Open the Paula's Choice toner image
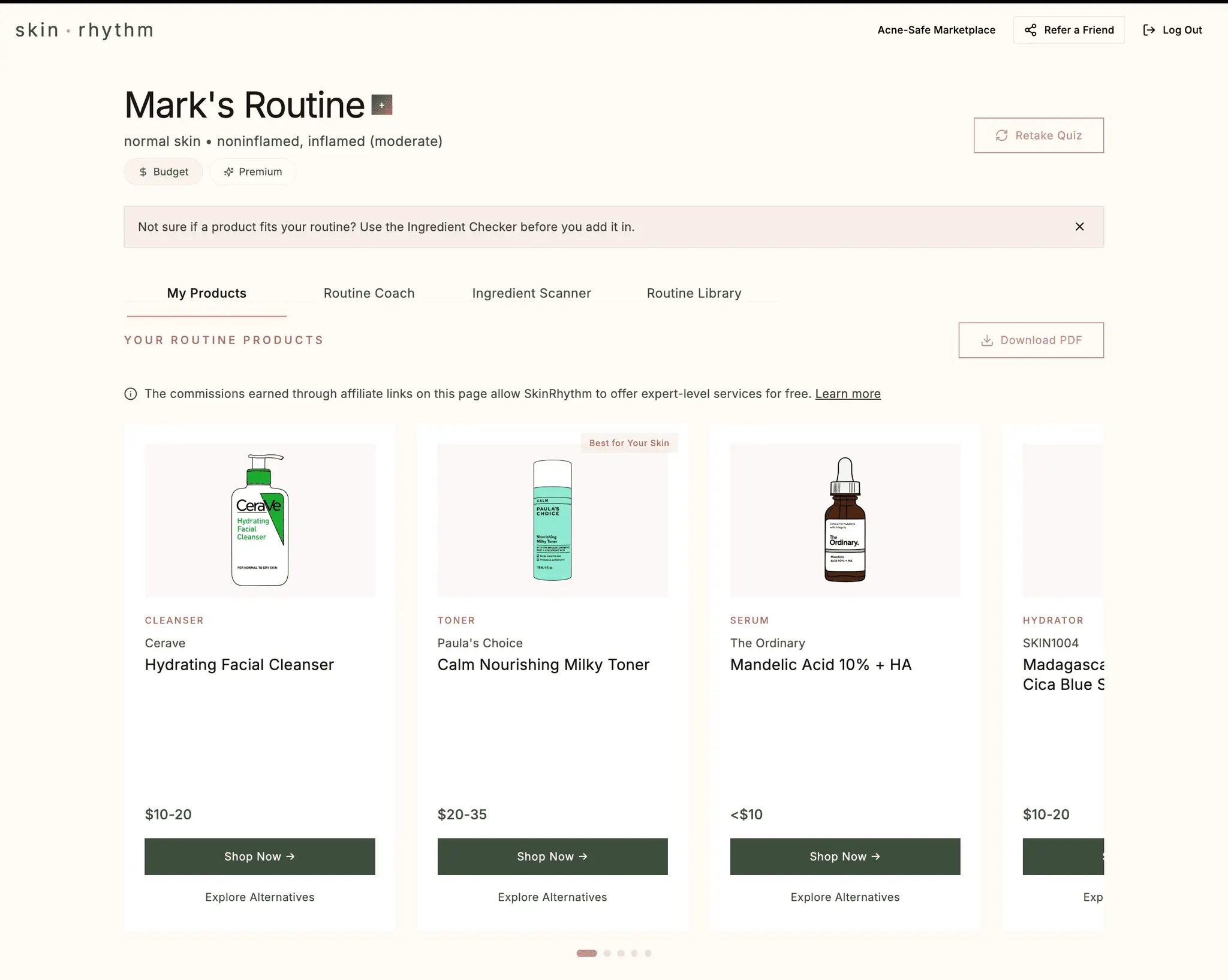 tap(552, 520)
